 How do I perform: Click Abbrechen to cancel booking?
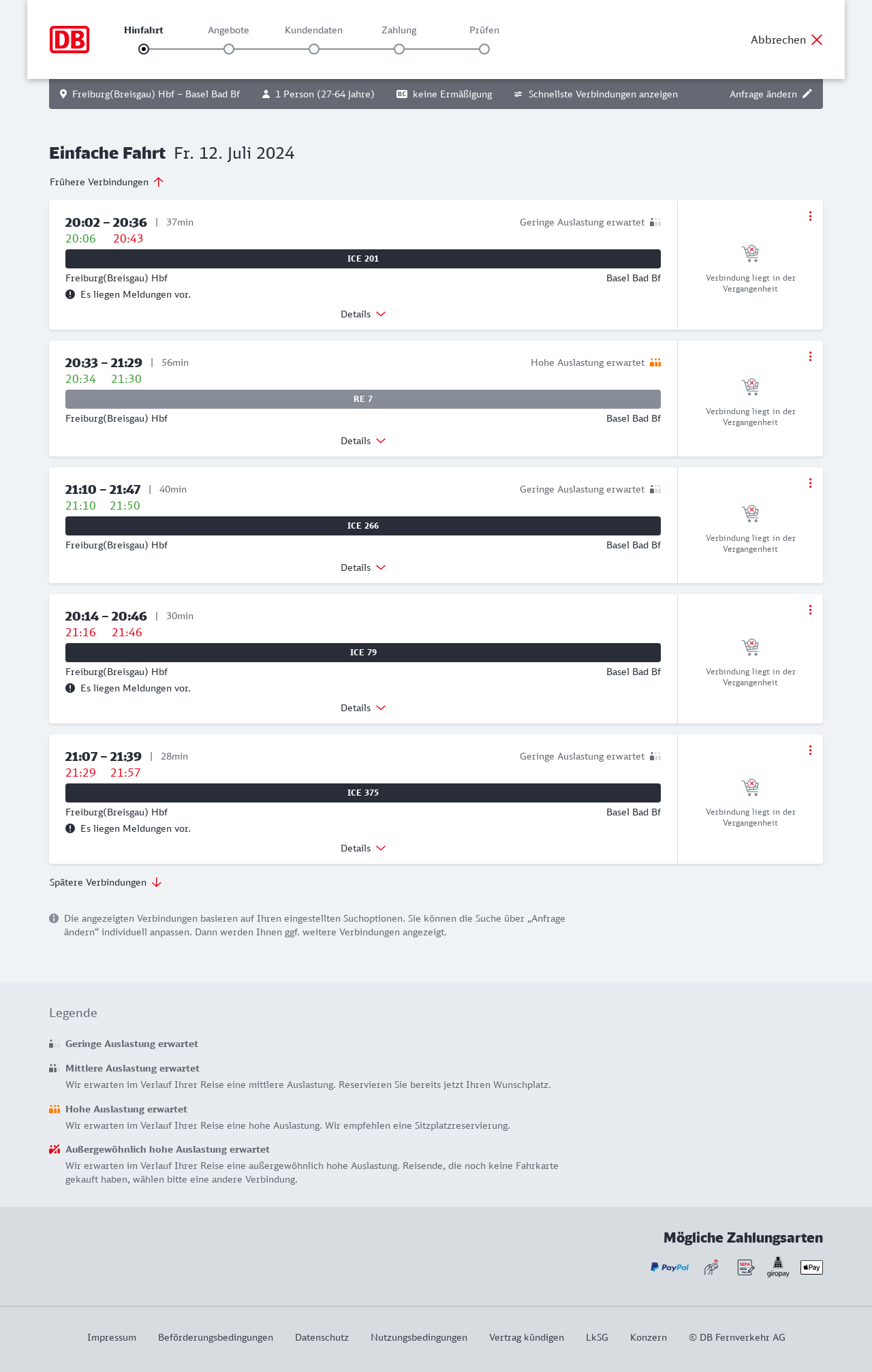[786, 40]
